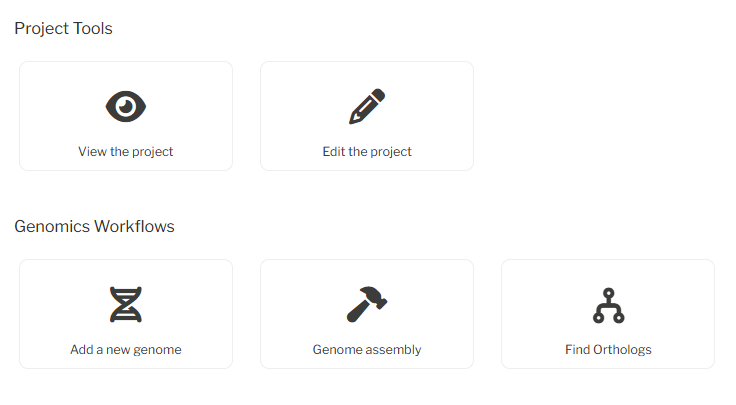Open the Genome assembly workflow card
The height and width of the screenshot is (405, 736).
pyautogui.click(x=367, y=314)
